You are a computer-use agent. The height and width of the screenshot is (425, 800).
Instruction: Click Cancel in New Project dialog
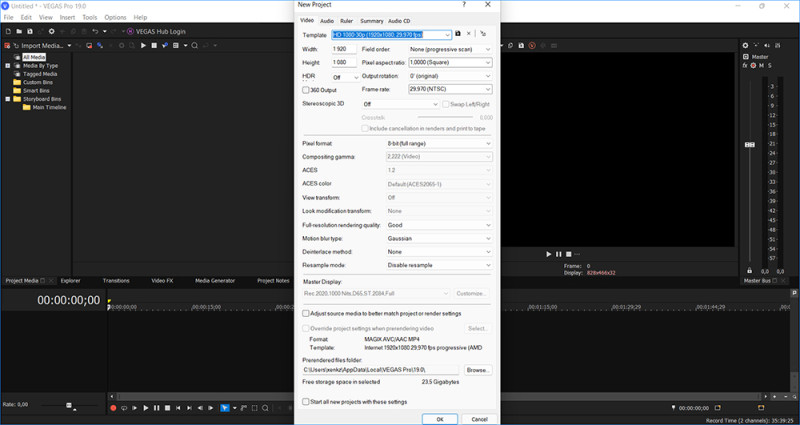point(479,419)
